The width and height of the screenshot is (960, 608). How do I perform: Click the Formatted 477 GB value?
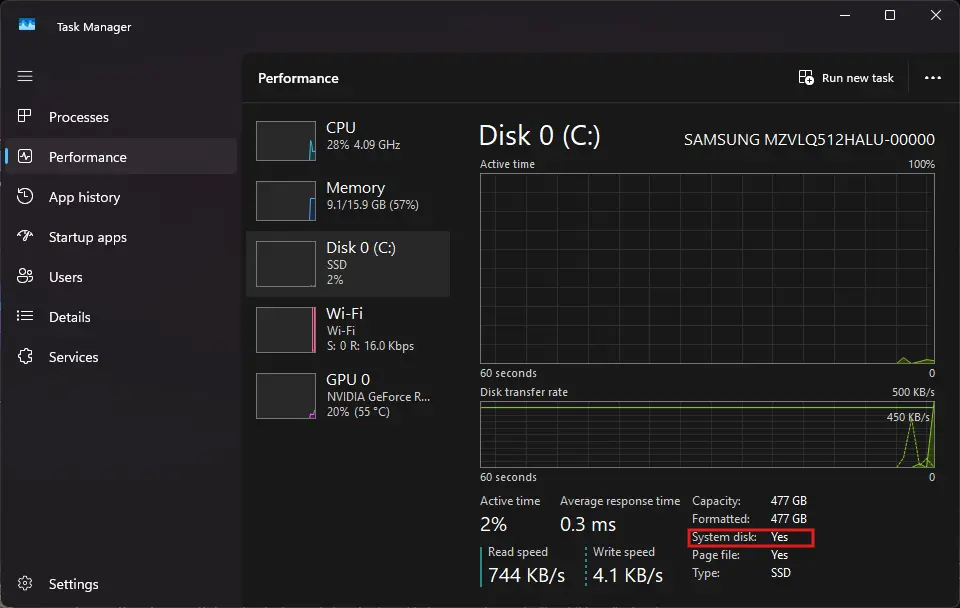789,519
